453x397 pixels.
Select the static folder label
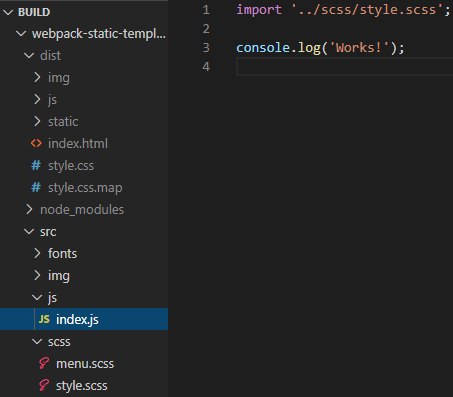point(63,122)
